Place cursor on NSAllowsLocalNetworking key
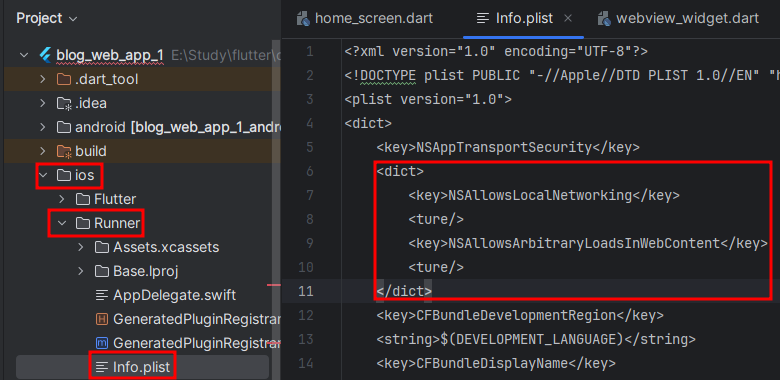780x380 pixels. (540, 195)
